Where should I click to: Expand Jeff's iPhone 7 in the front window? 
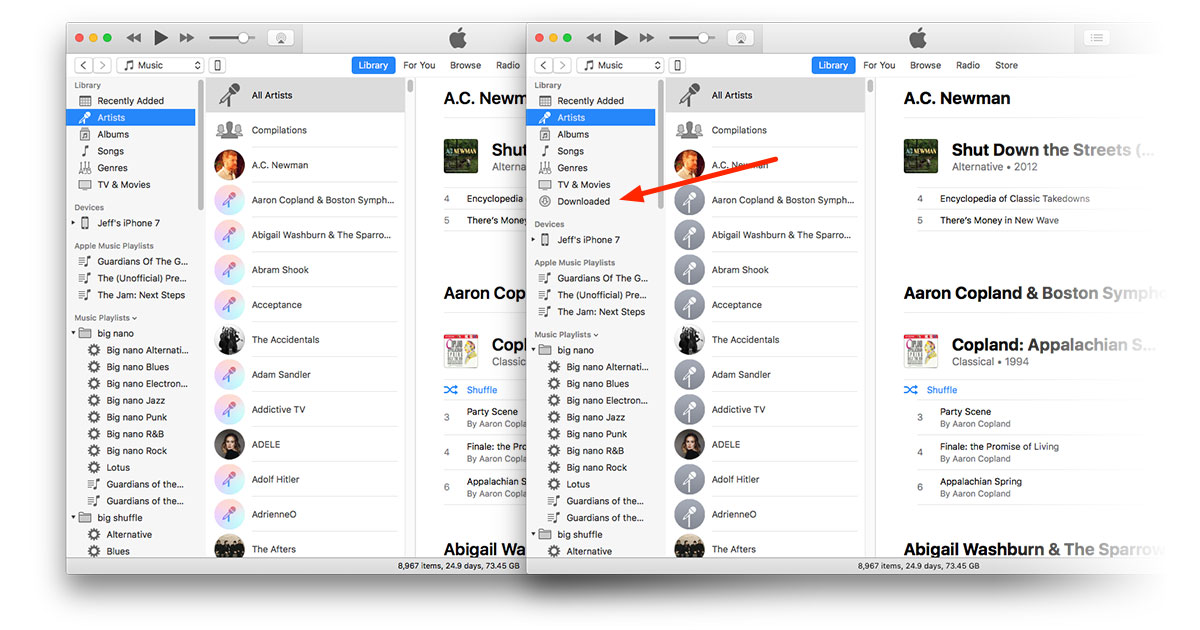534,240
